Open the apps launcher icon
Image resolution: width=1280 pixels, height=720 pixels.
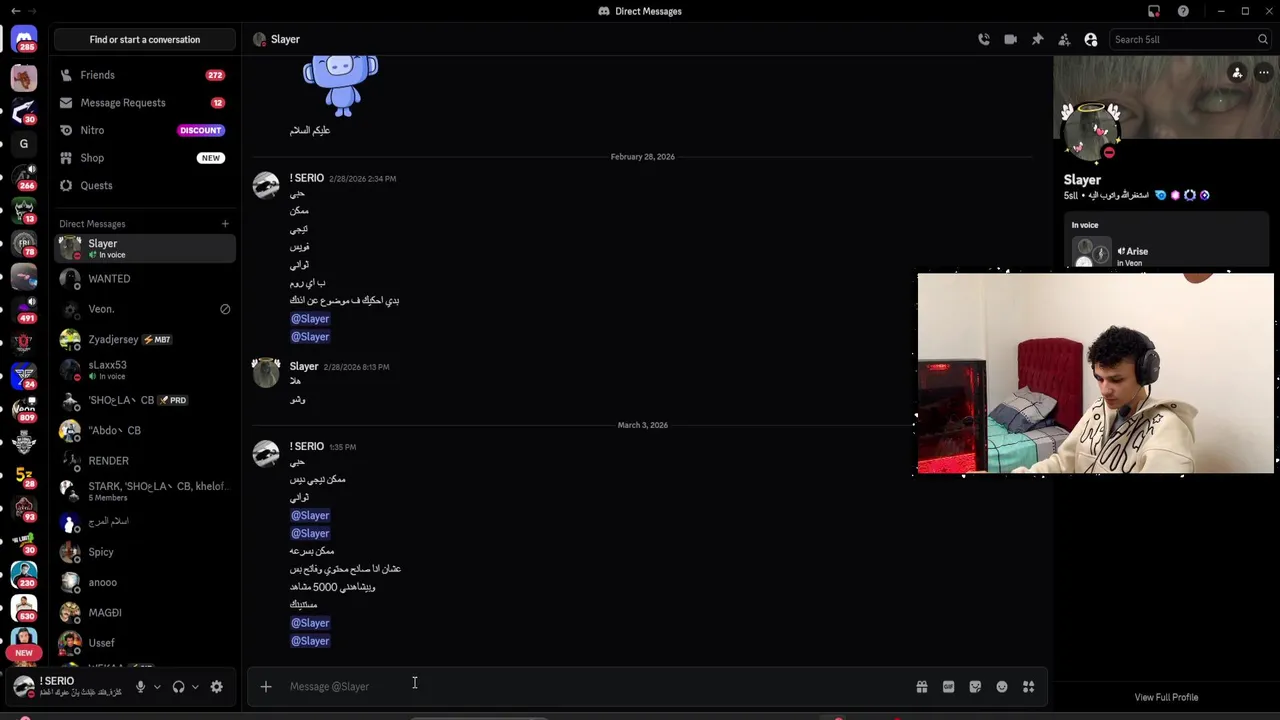pyautogui.click(x=1028, y=687)
